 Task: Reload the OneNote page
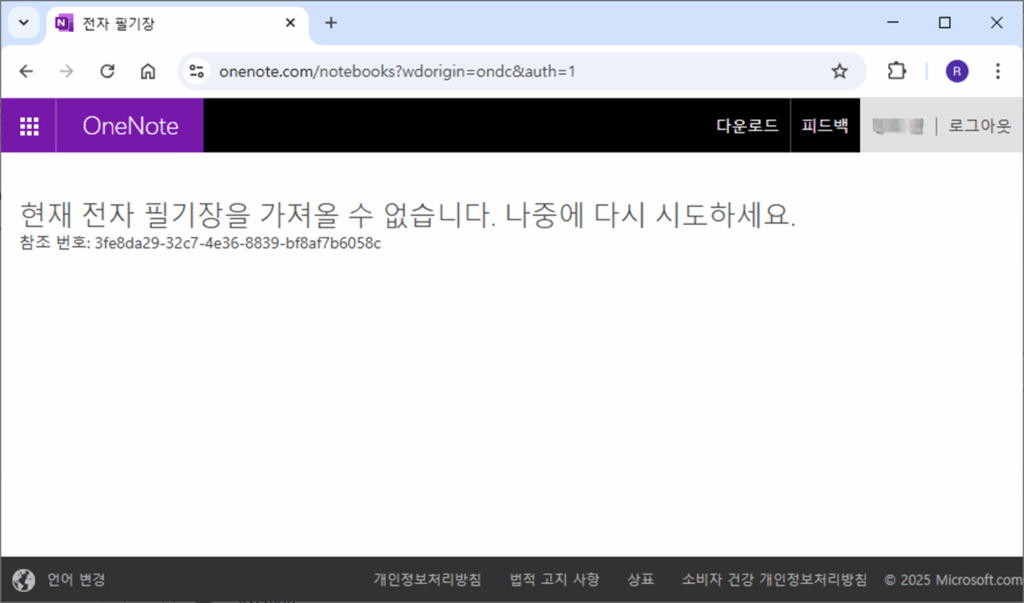pos(107,71)
